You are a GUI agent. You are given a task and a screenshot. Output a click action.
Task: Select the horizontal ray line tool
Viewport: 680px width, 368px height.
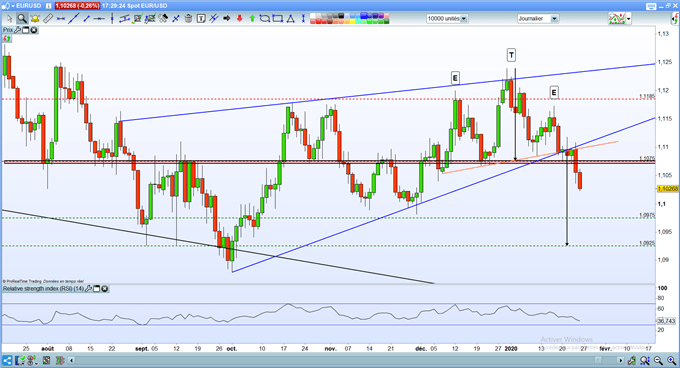click(99, 19)
